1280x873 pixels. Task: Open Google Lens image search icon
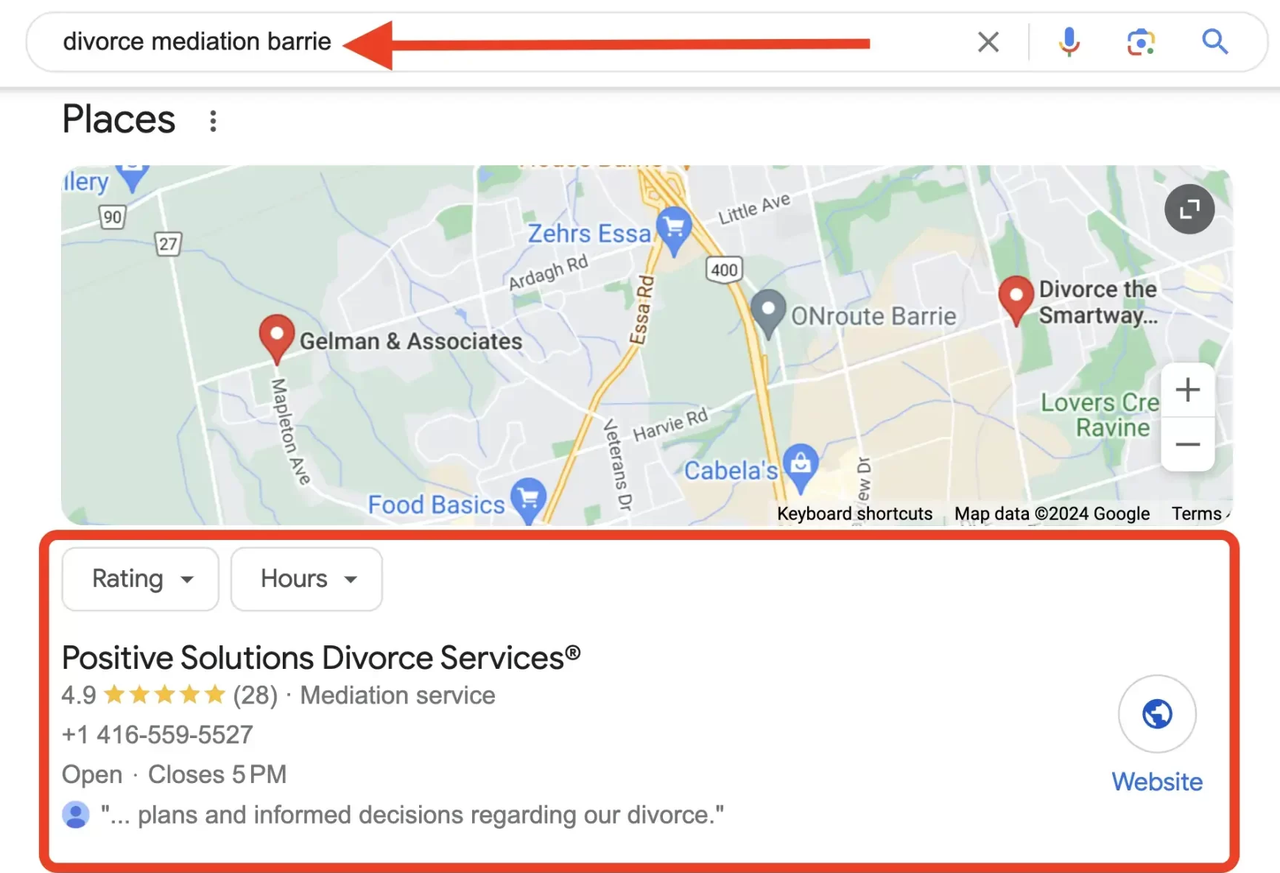tap(1141, 42)
